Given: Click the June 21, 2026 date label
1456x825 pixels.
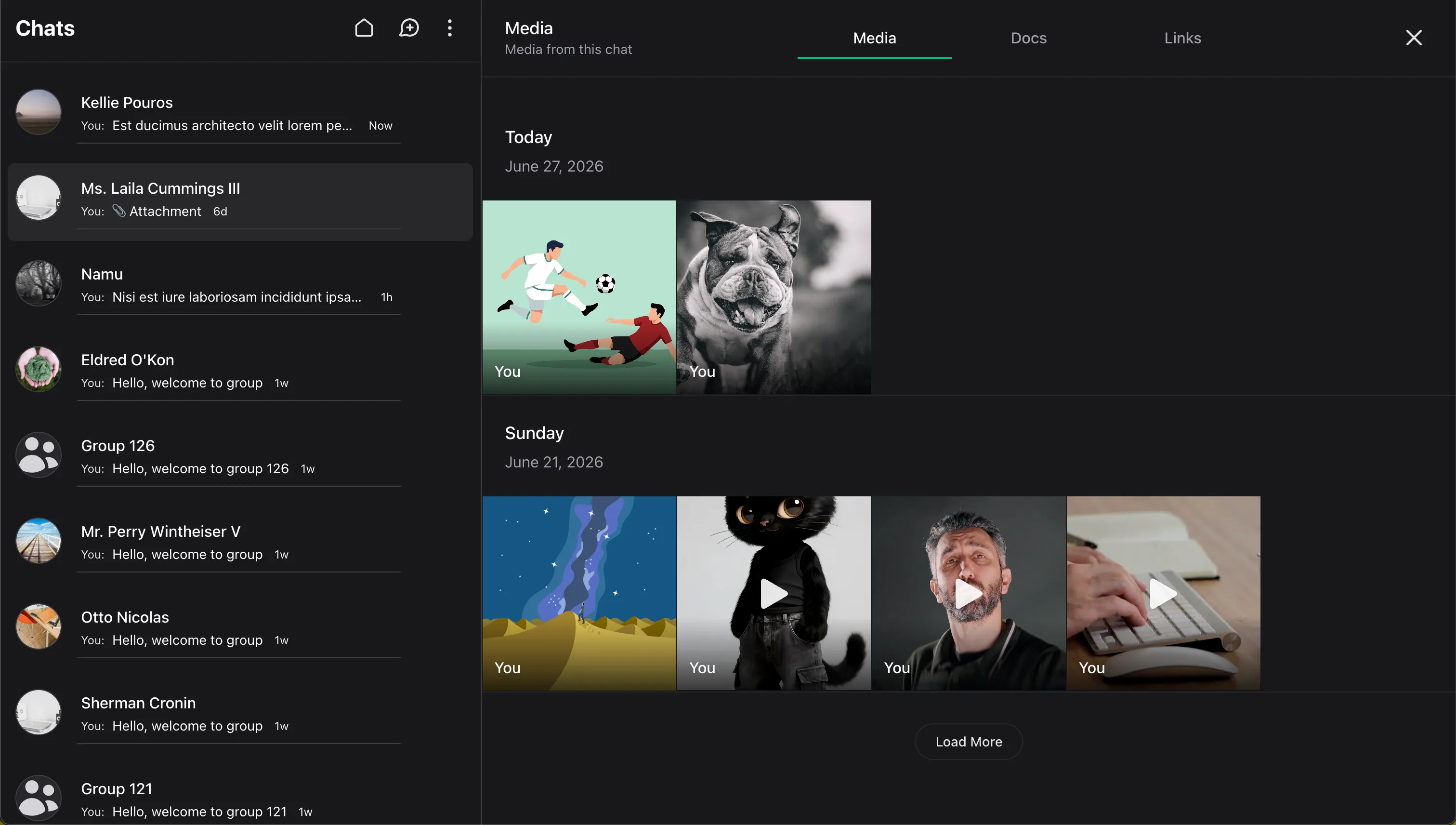Looking at the screenshot, I should (554, 462).
